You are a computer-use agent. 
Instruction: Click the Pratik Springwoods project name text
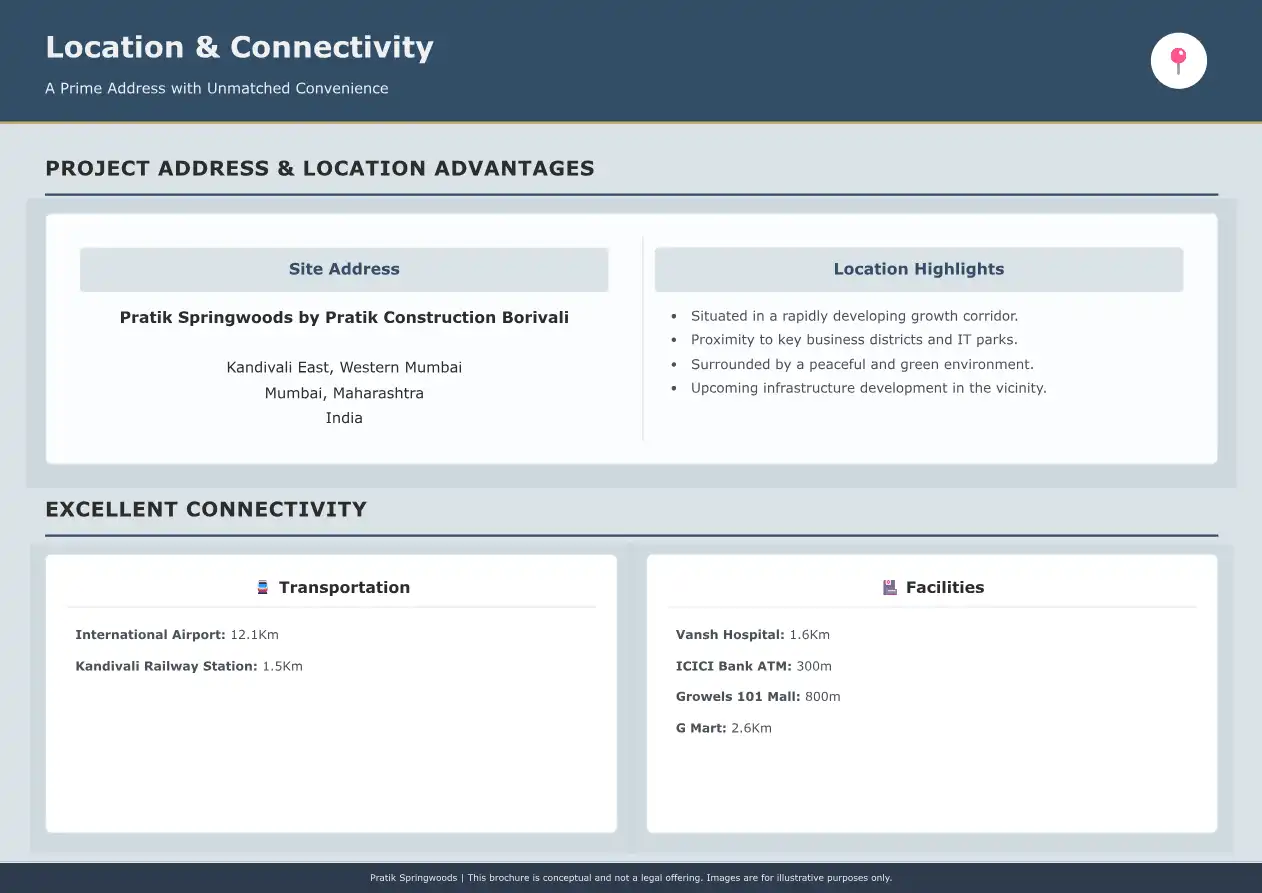coord(344,317)
